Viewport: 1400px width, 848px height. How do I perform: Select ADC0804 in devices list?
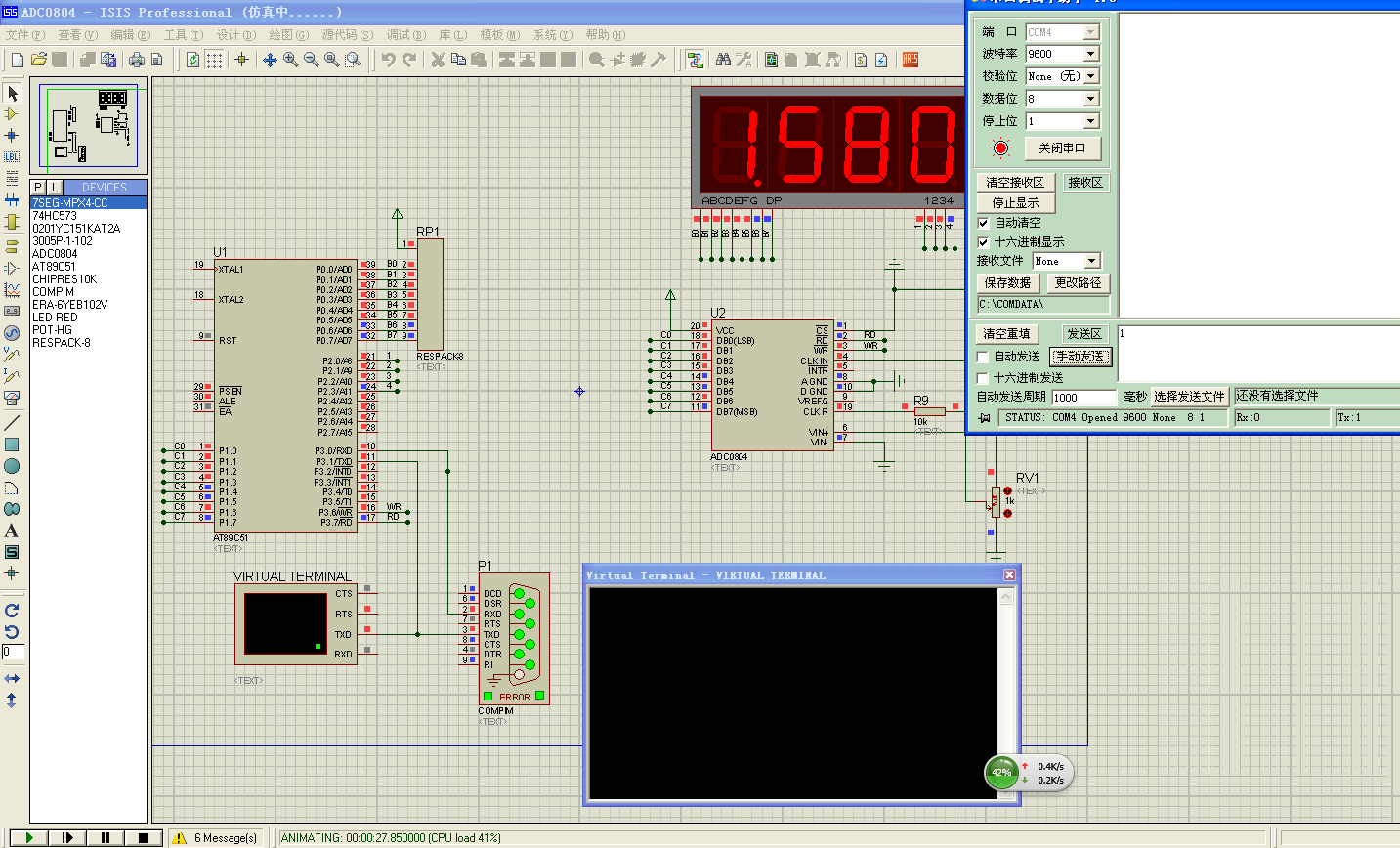point(55,254)
